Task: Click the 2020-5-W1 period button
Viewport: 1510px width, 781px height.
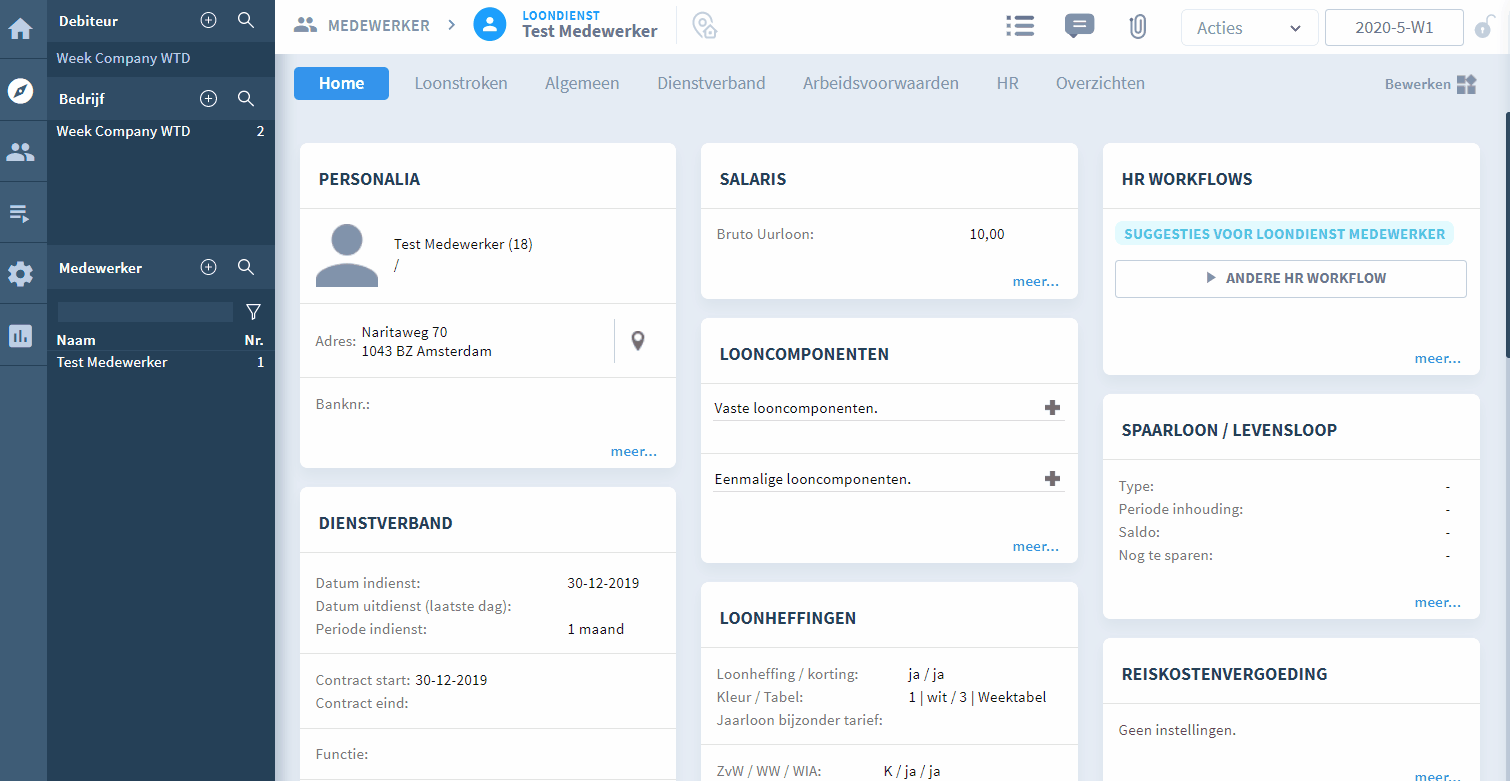Action: pyautogui.click(x=1394, y=28)
